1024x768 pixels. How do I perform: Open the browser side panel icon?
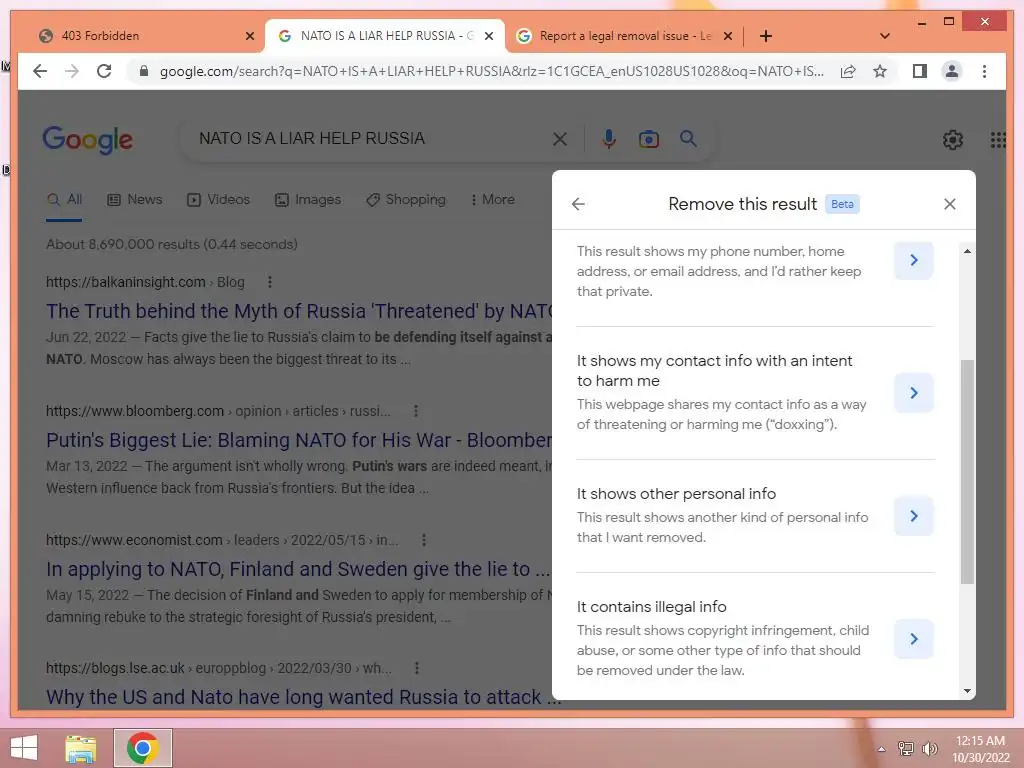(920, 71)
